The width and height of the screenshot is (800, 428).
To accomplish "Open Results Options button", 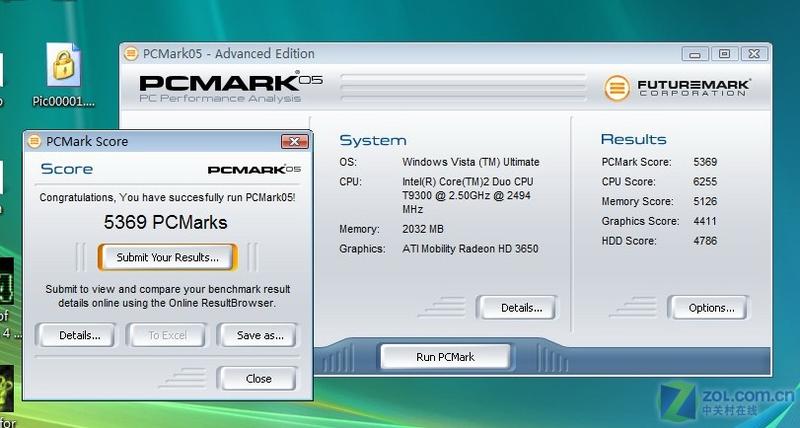I will coord(711,308).
